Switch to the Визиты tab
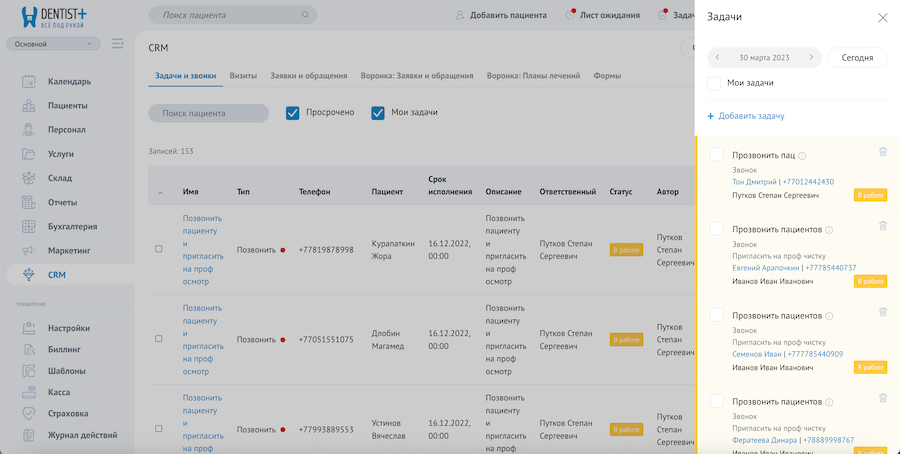 point(243,76)
